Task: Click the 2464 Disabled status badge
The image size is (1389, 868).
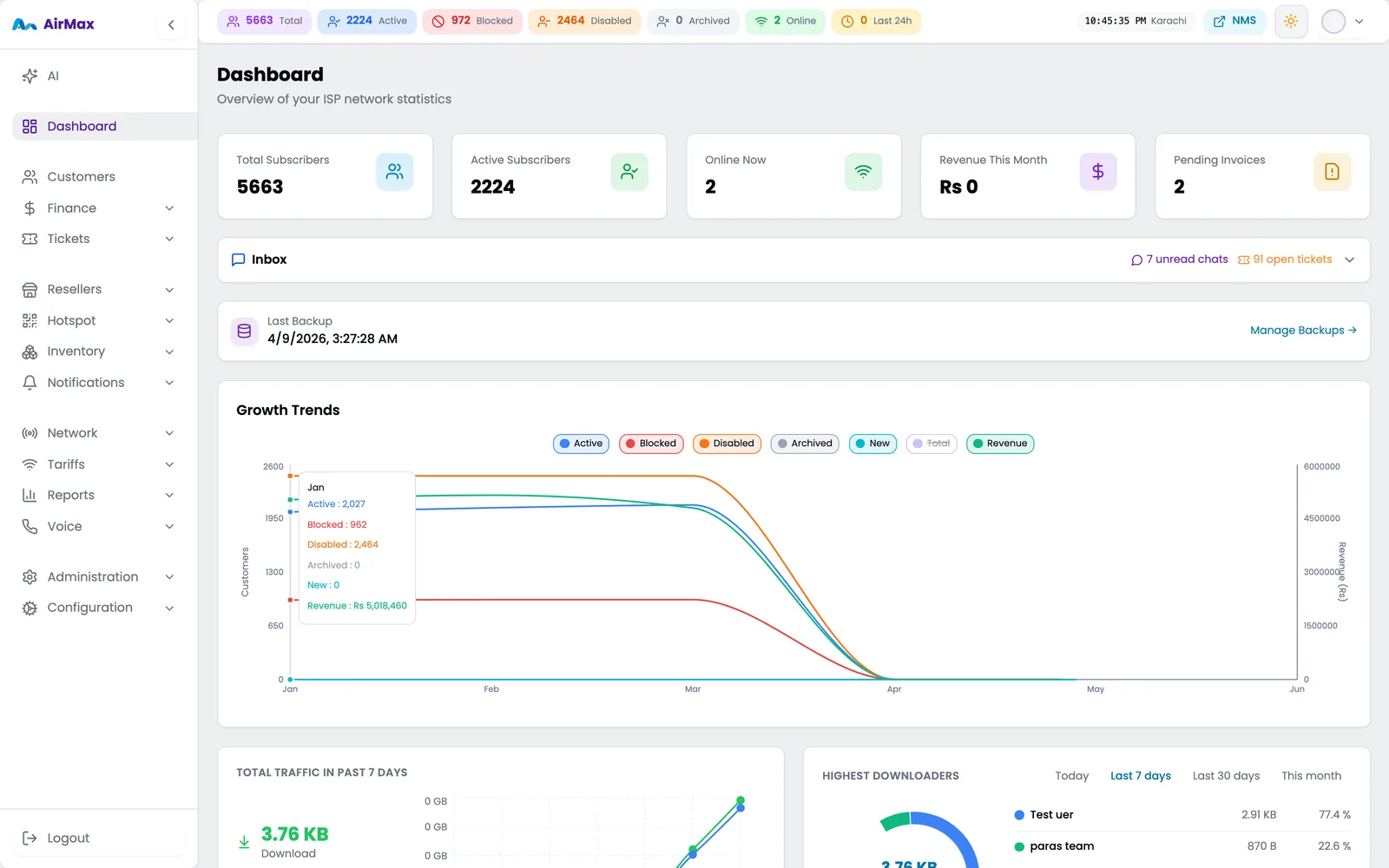Action: click(584, 21)
